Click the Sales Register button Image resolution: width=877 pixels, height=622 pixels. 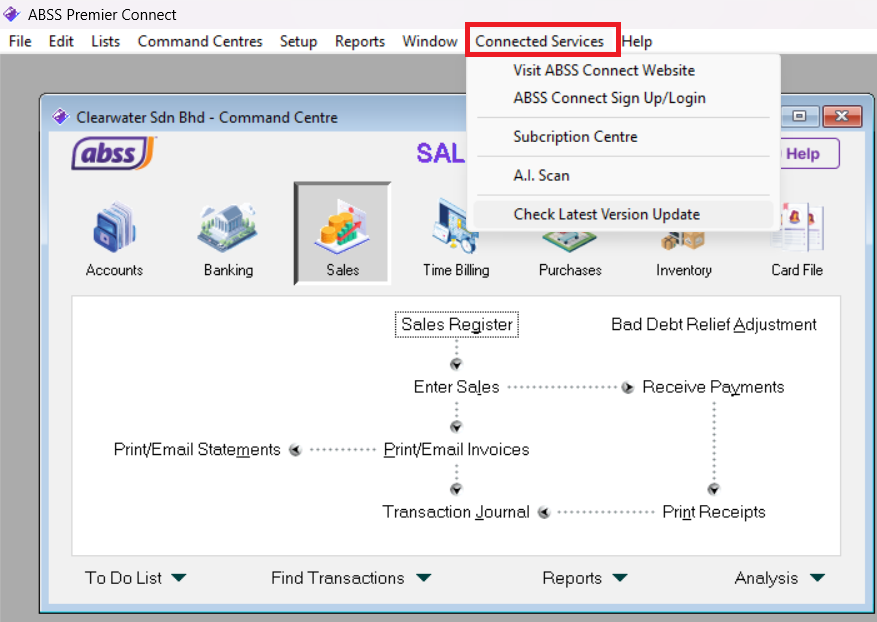(x=457, y=324)
